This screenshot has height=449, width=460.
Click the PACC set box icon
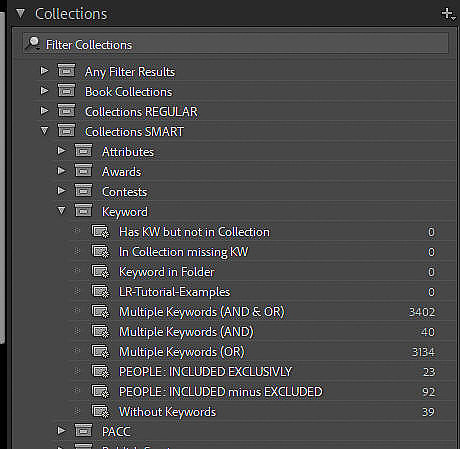83,430
